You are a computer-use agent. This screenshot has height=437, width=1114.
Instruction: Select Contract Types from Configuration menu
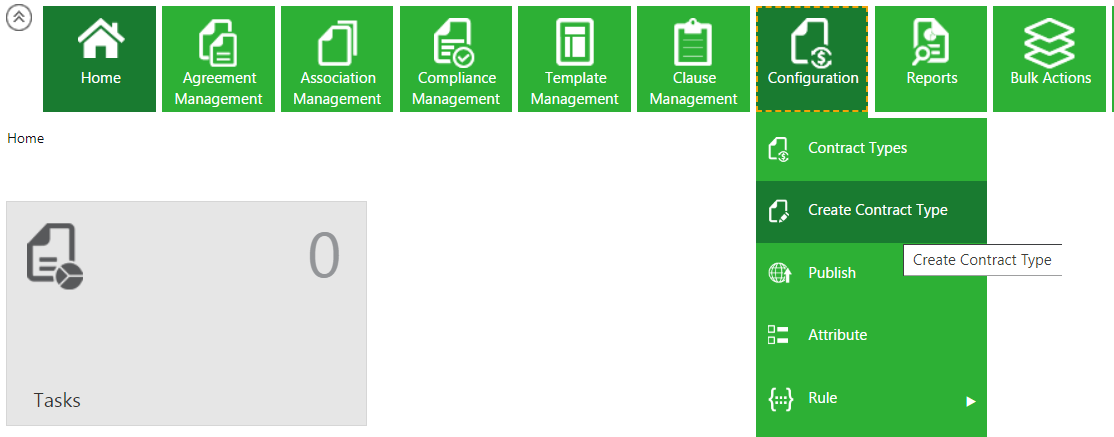click(x=857, y=148)
